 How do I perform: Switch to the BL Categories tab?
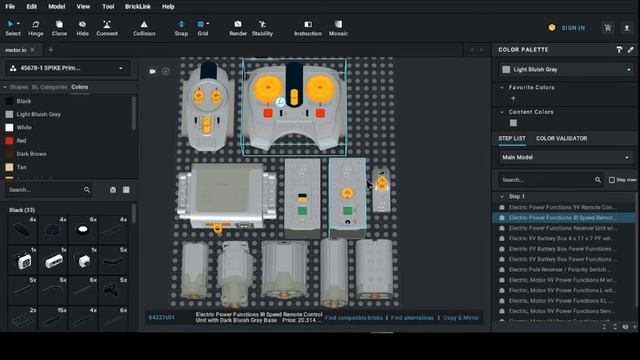[x=49, y=87]
